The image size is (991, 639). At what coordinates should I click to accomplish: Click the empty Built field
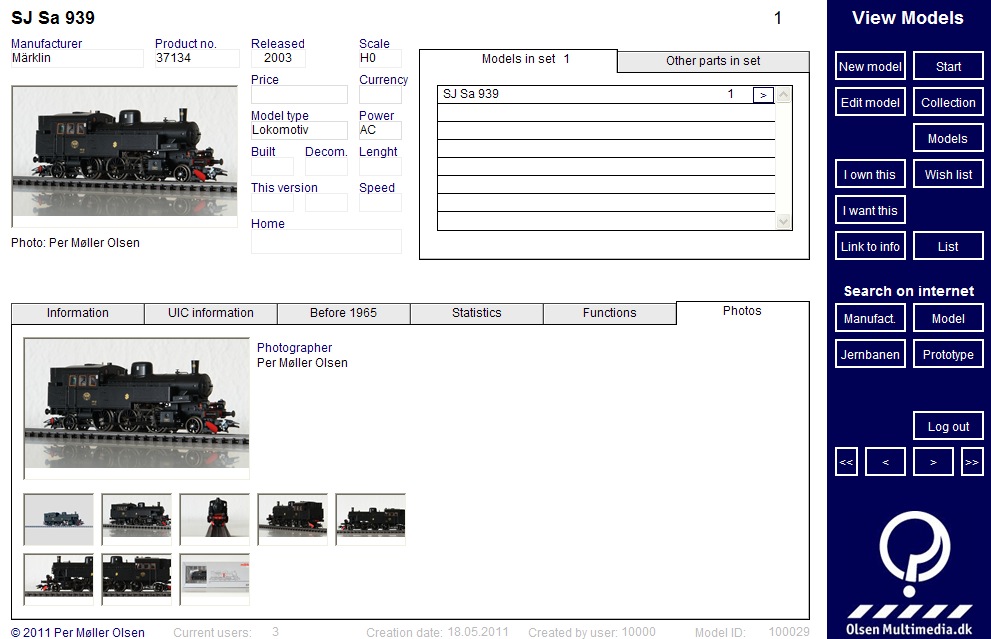[x=272, y=167]
